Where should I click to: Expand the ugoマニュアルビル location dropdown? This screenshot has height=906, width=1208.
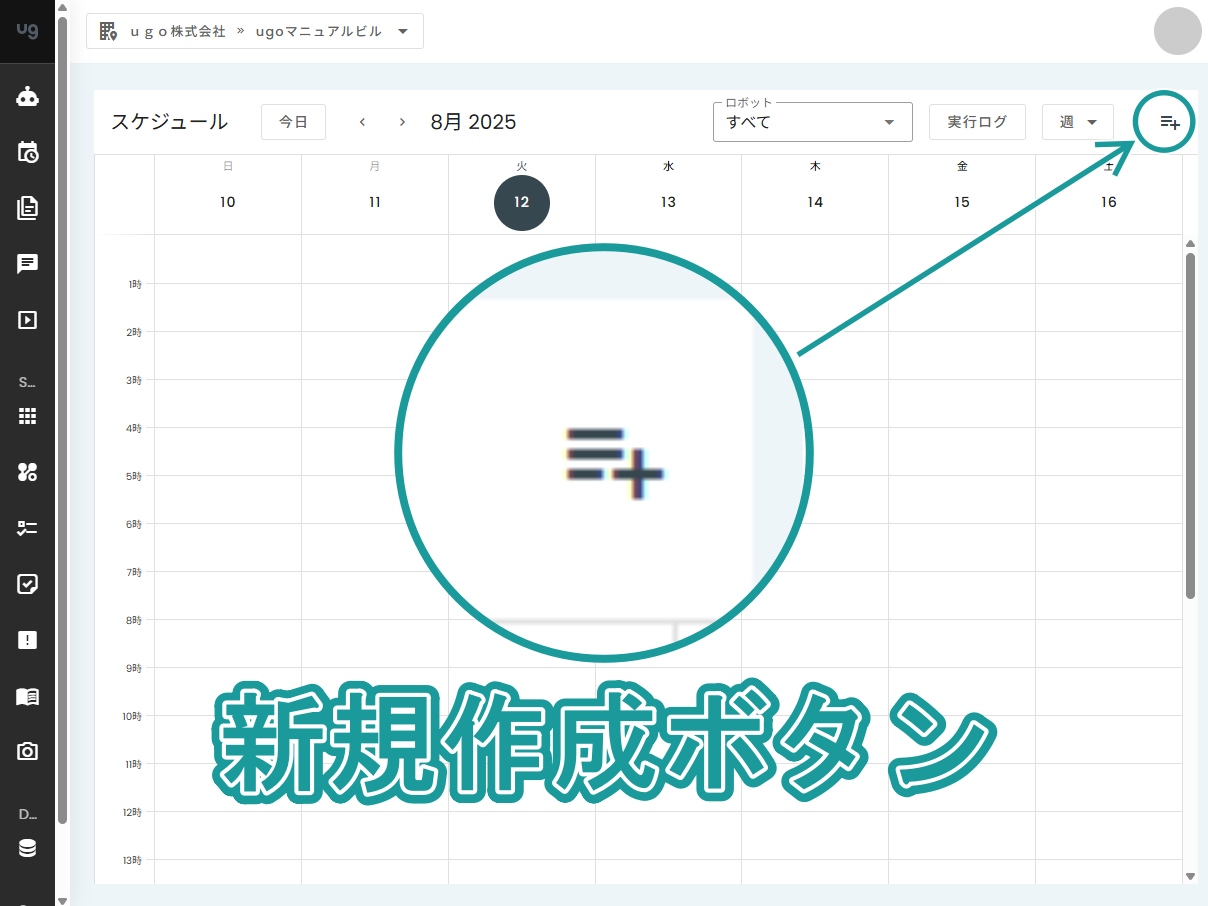[255, 31]
